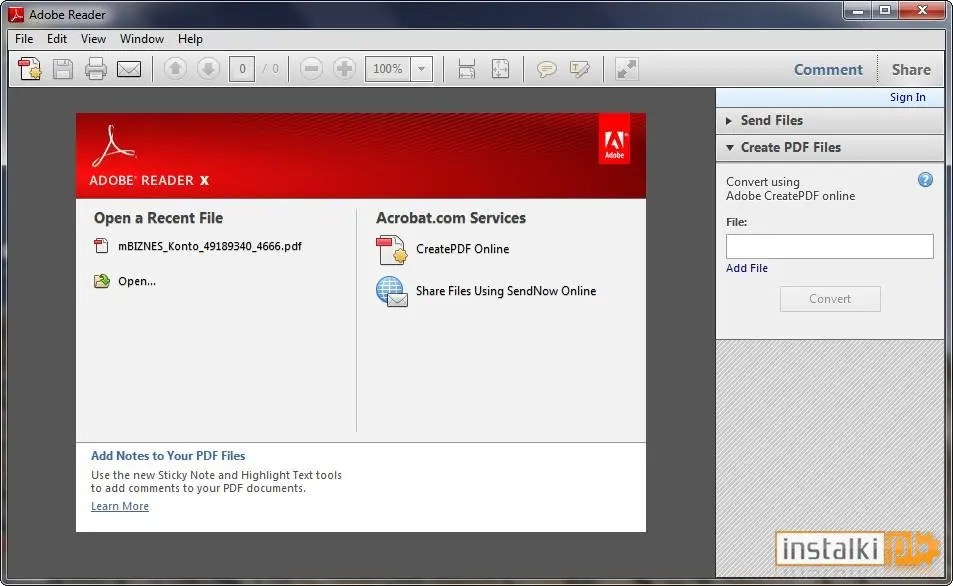
Task: Open the View menu
Action: 93,39
